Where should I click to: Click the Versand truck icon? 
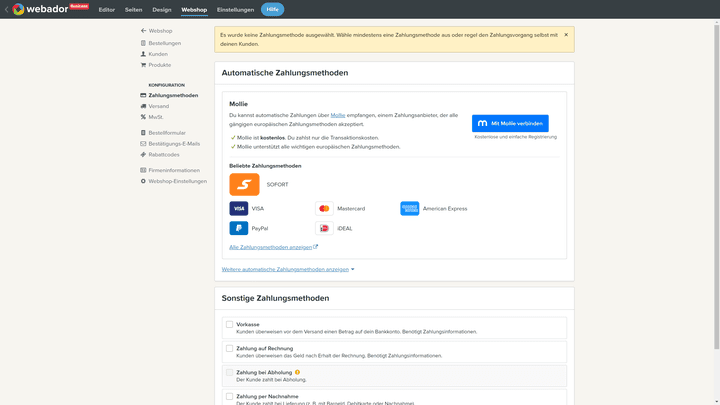click(143, 106)
